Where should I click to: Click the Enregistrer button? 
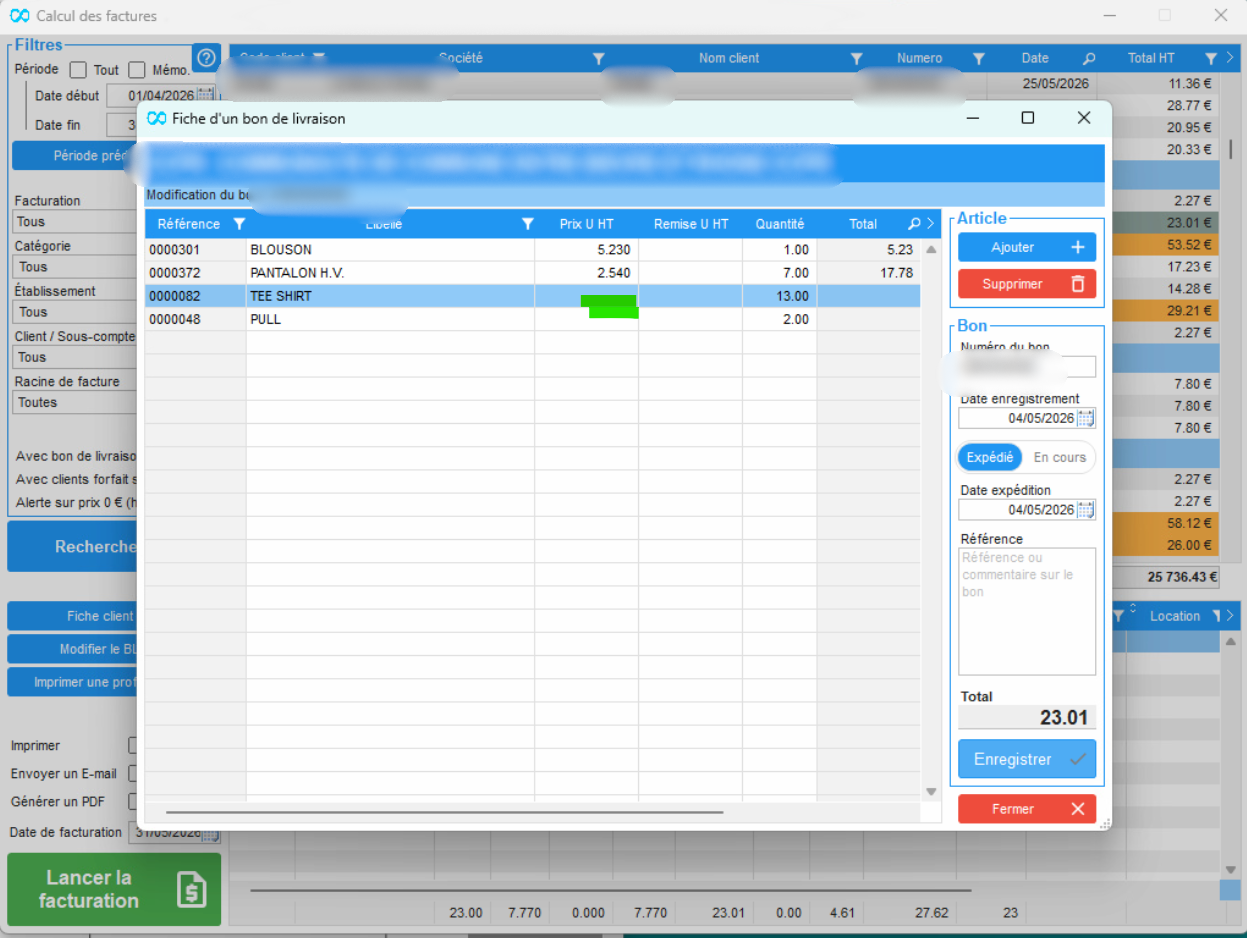pos(1027,759)
